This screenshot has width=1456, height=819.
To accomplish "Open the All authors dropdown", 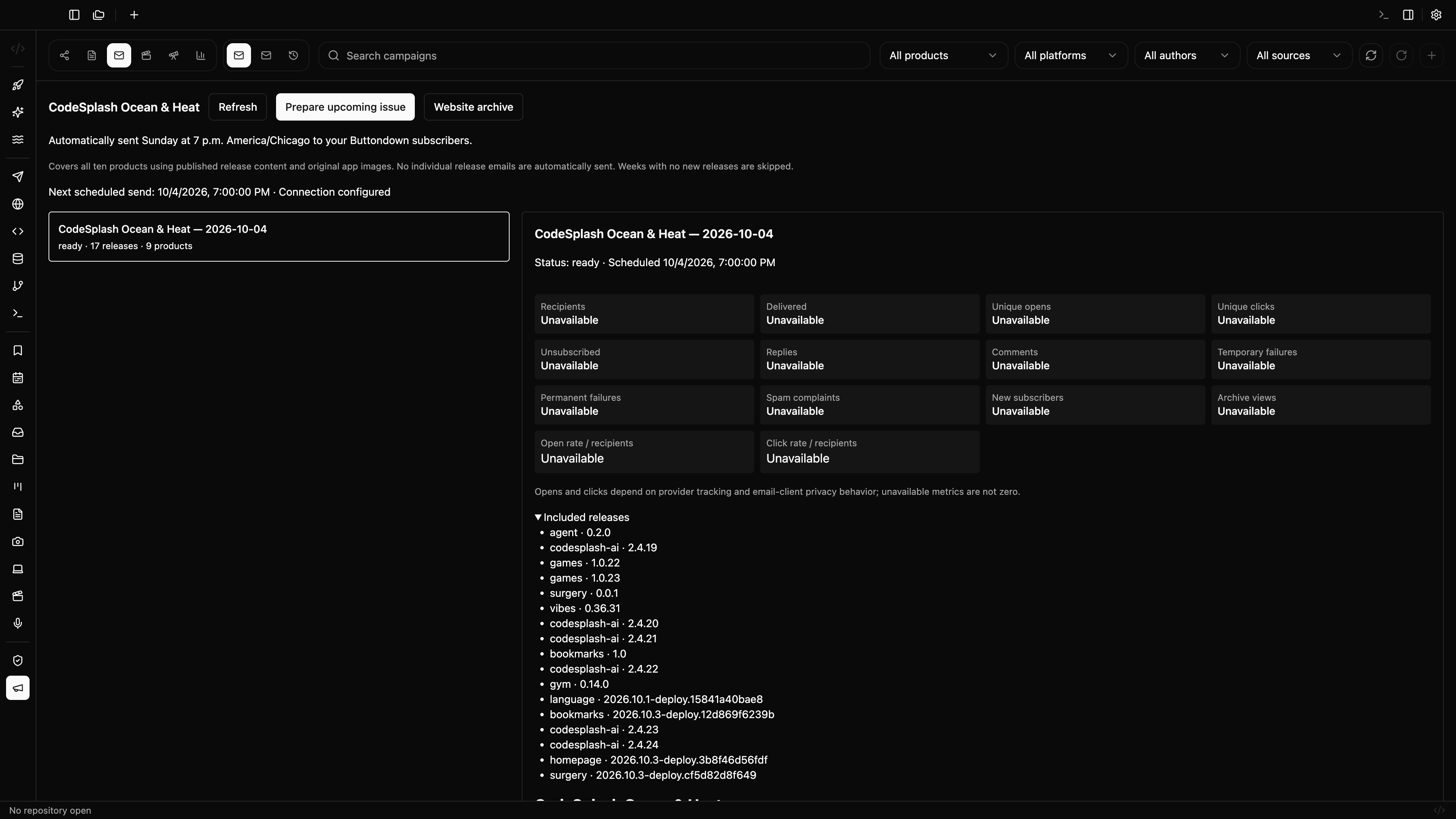I will coord(1187,55).
